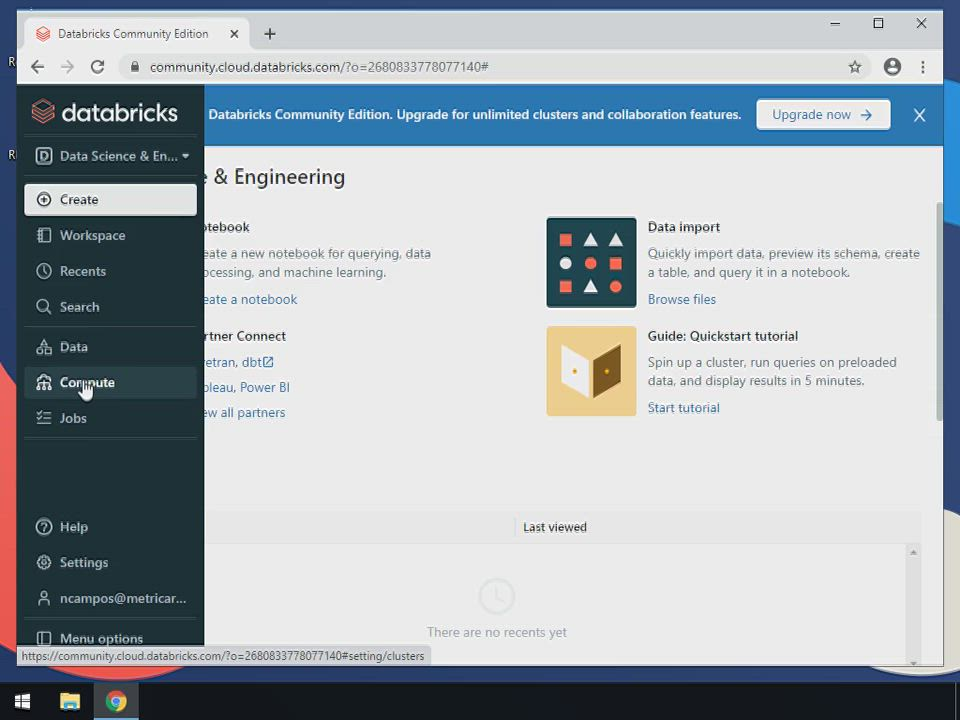Reload the page with refresh icon
The height and width of the screenshot is (720, 960).
(x=97, y=67)
